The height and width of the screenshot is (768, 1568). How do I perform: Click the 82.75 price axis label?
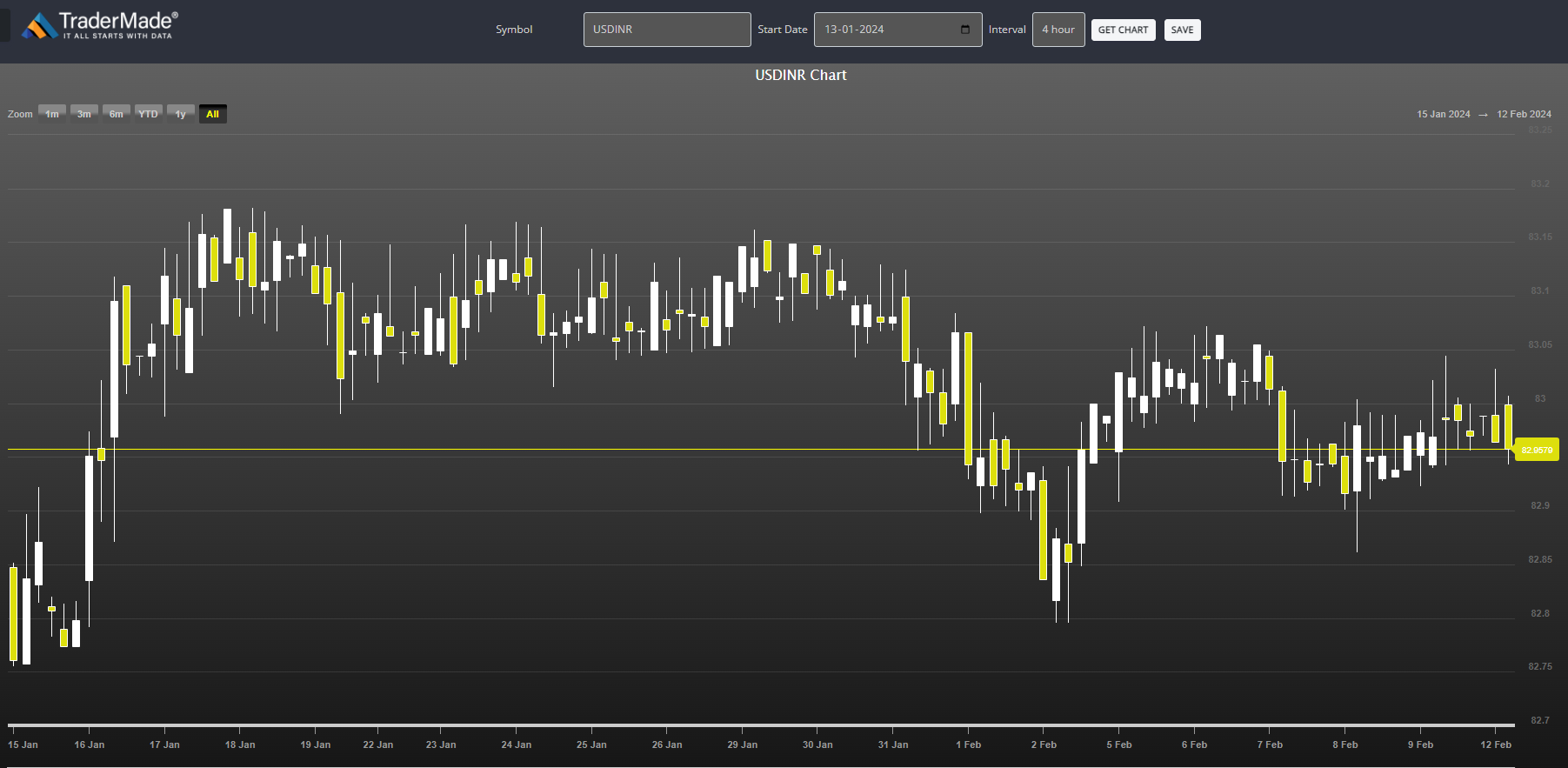point(1540,666)
